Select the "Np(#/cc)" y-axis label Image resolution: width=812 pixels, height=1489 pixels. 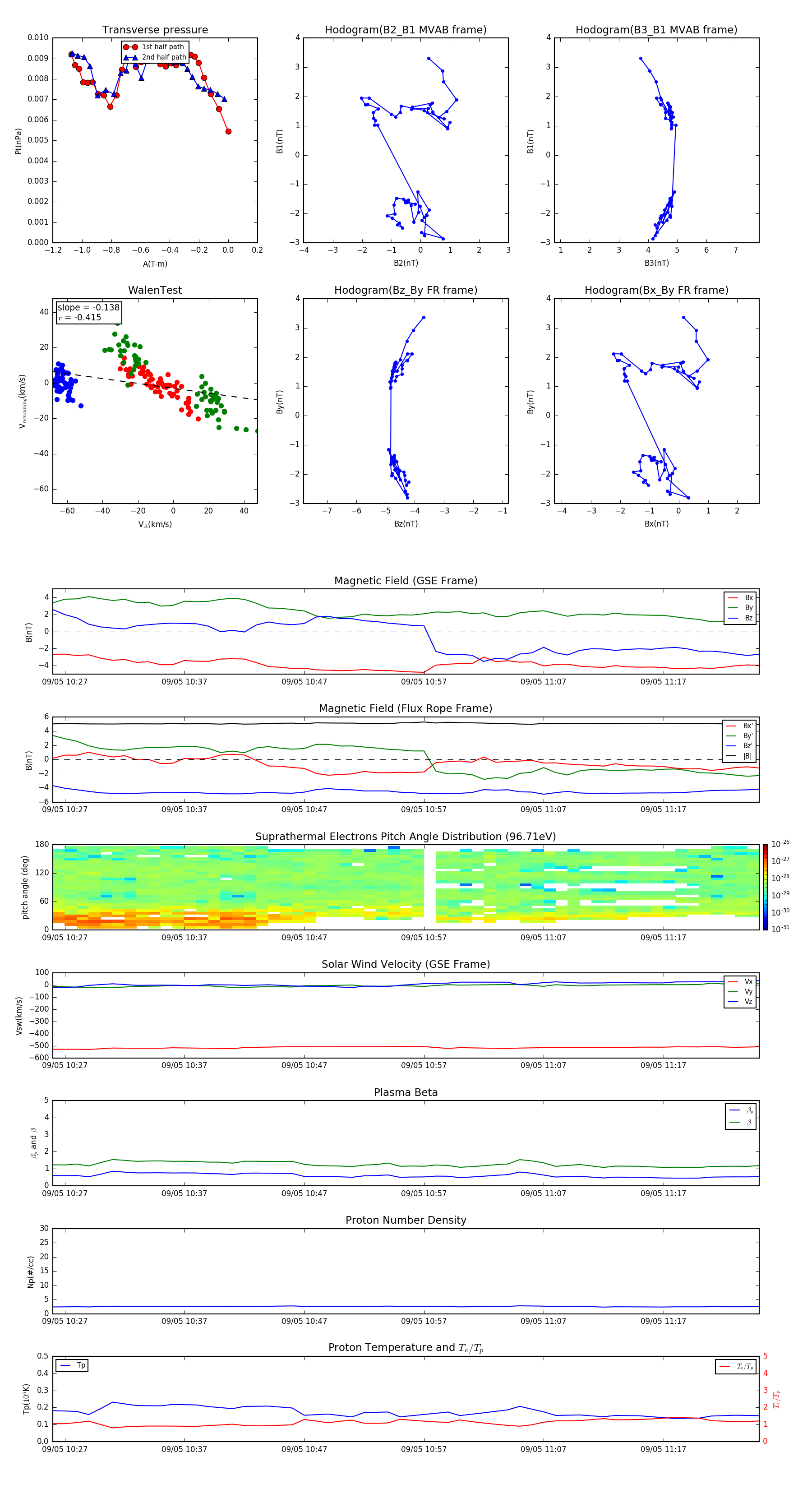pos(31,1271)
